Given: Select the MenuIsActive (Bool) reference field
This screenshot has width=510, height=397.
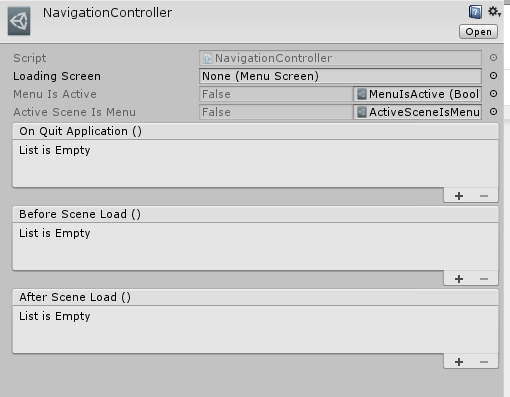Looking at the screenshot, I should (x=417, y=94).
